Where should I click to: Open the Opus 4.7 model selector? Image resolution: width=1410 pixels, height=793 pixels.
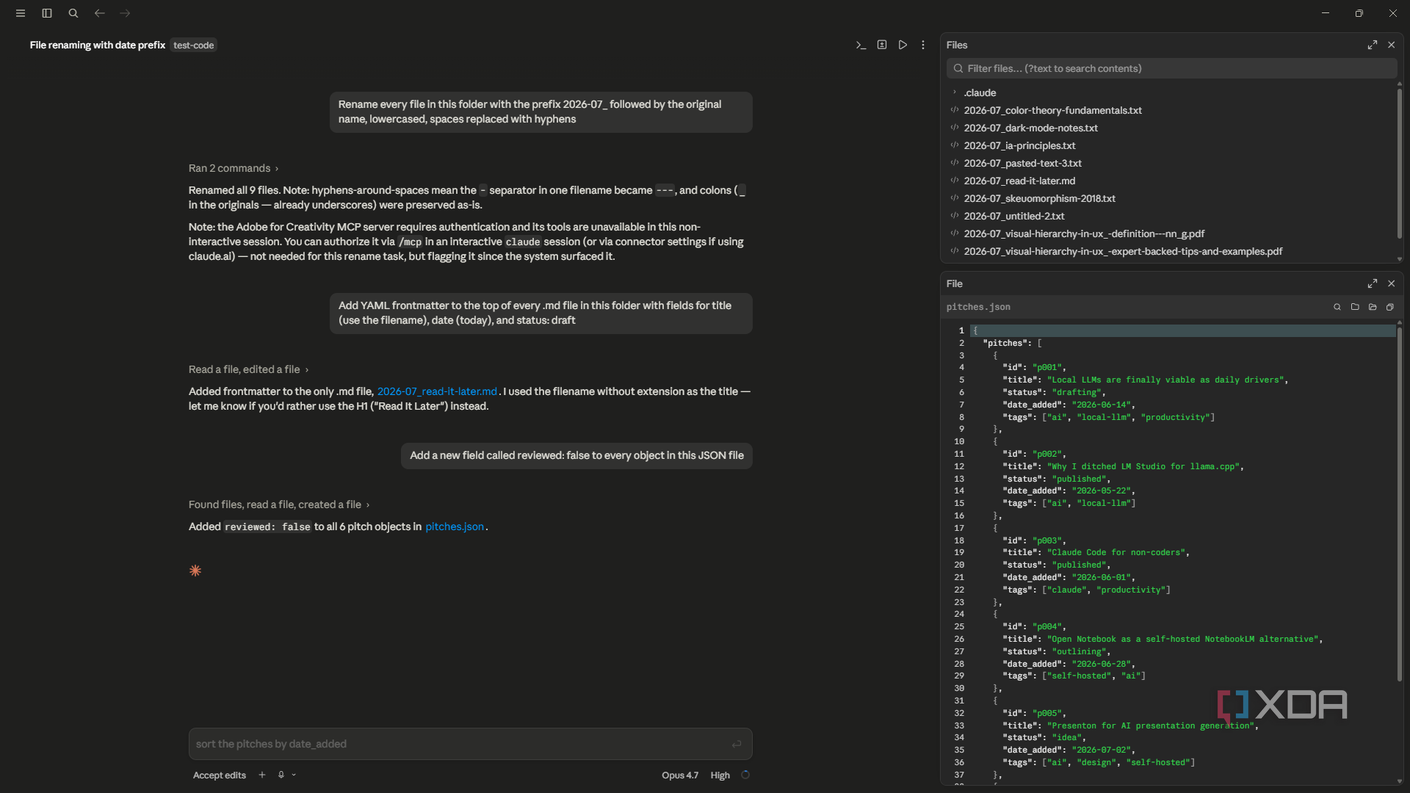(x=680, y=775)
